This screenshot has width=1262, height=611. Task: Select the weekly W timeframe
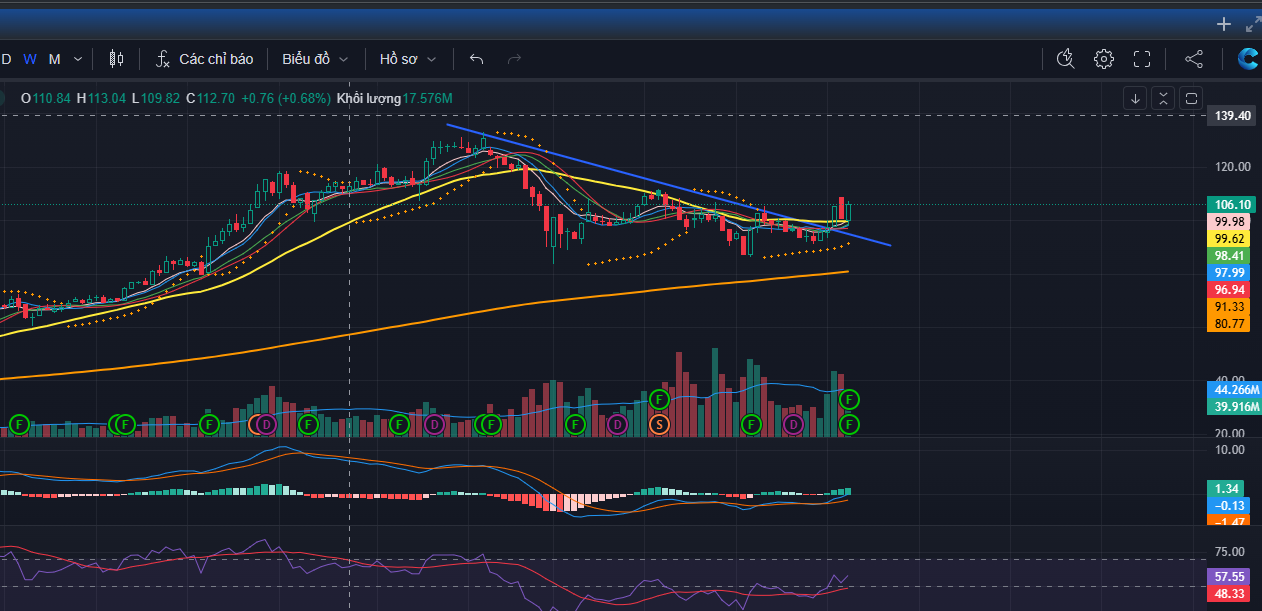(30, 59)
